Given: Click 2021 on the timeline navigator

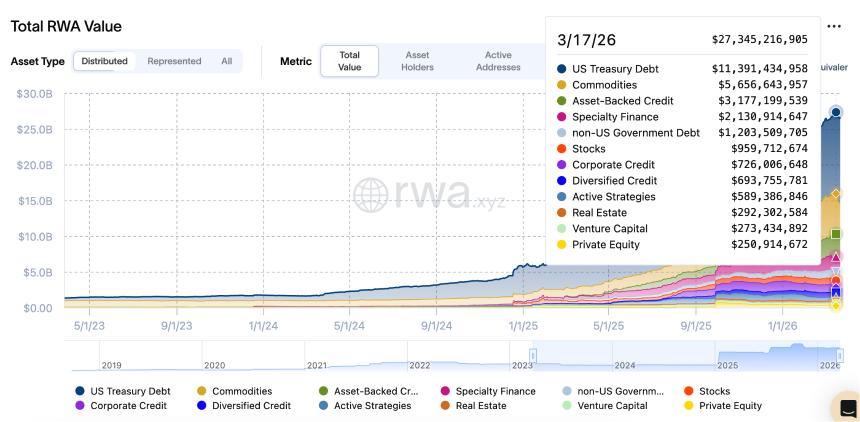Looking at the screenshot, I should pos(316,365).
